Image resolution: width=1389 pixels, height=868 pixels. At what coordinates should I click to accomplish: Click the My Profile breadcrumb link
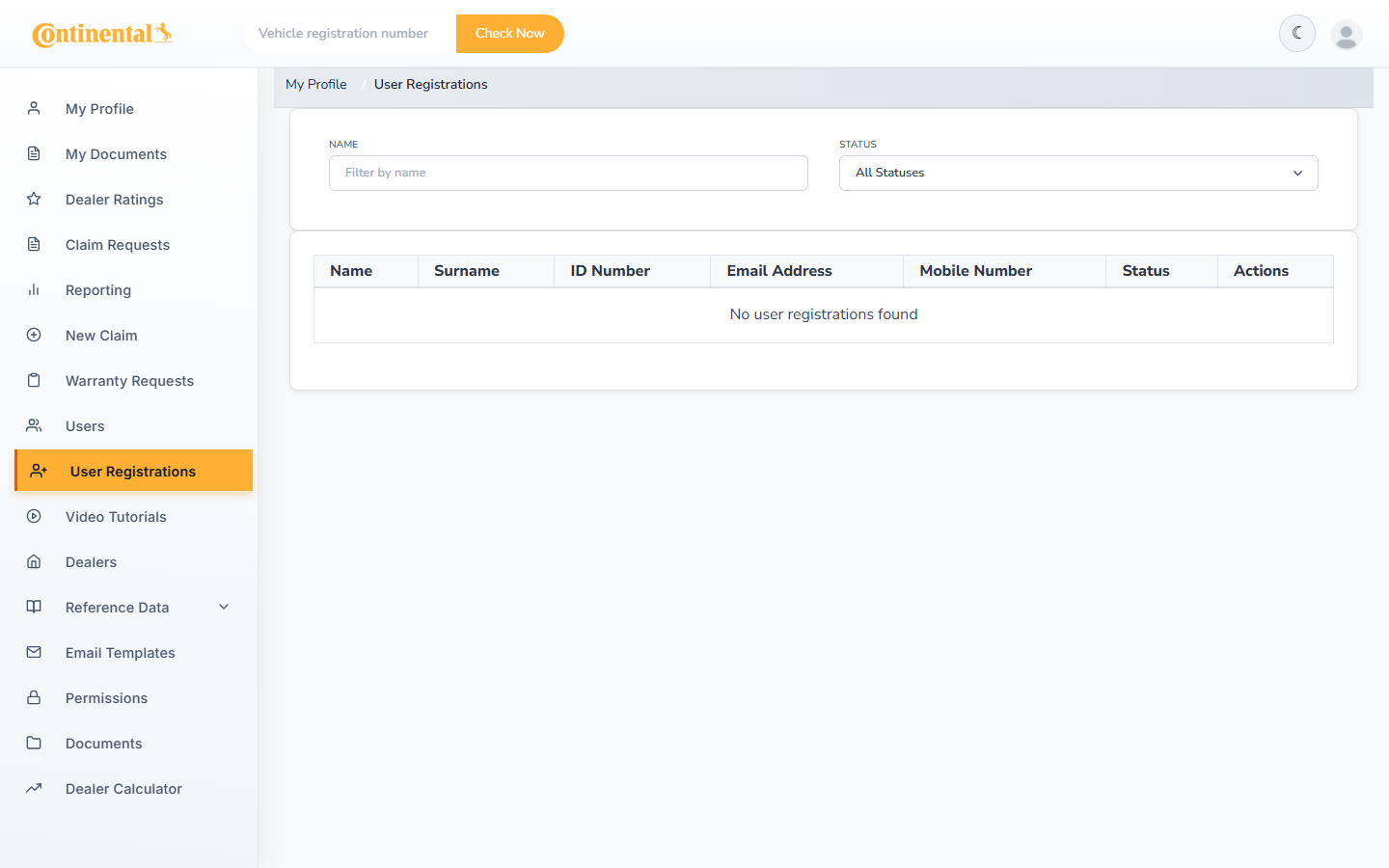click(x=316, y=84)
